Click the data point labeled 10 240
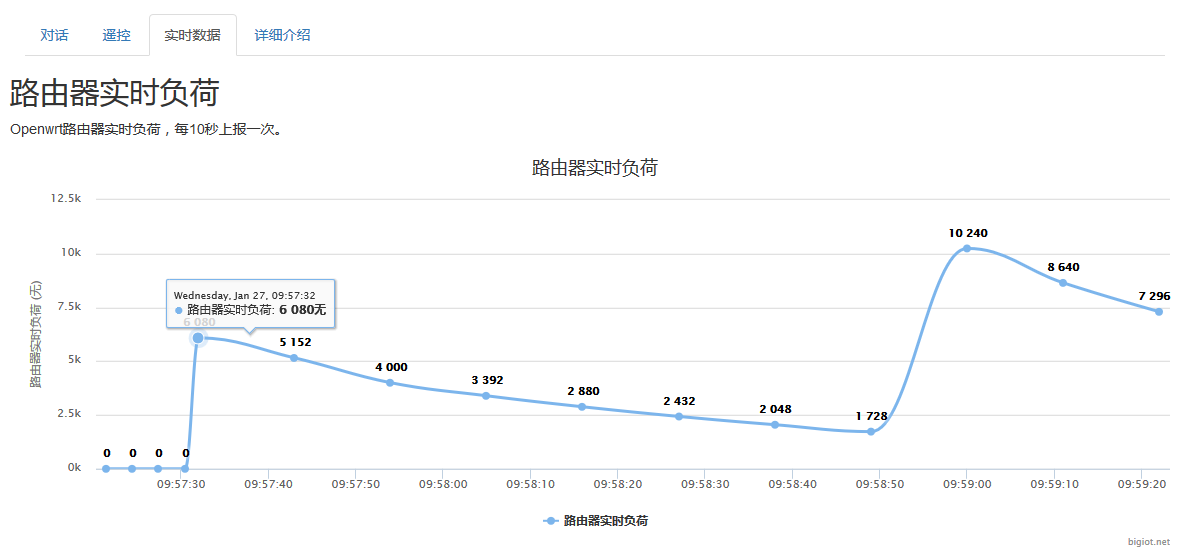 click(967, 248)
